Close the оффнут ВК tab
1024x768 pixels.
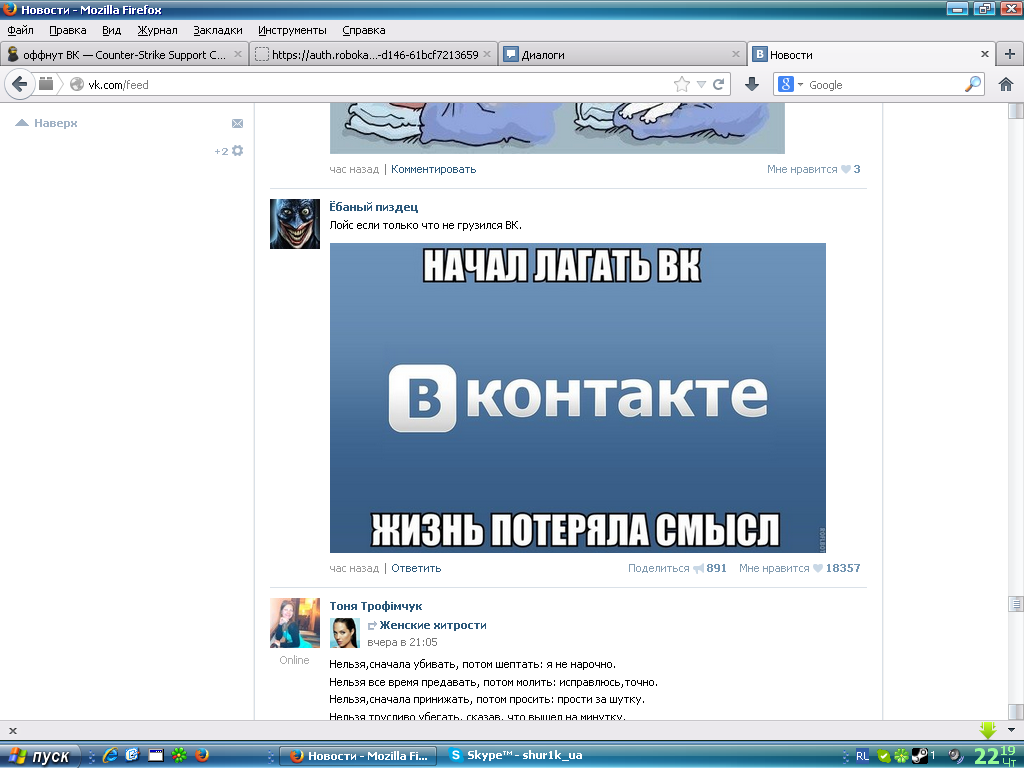coord(238,54)
